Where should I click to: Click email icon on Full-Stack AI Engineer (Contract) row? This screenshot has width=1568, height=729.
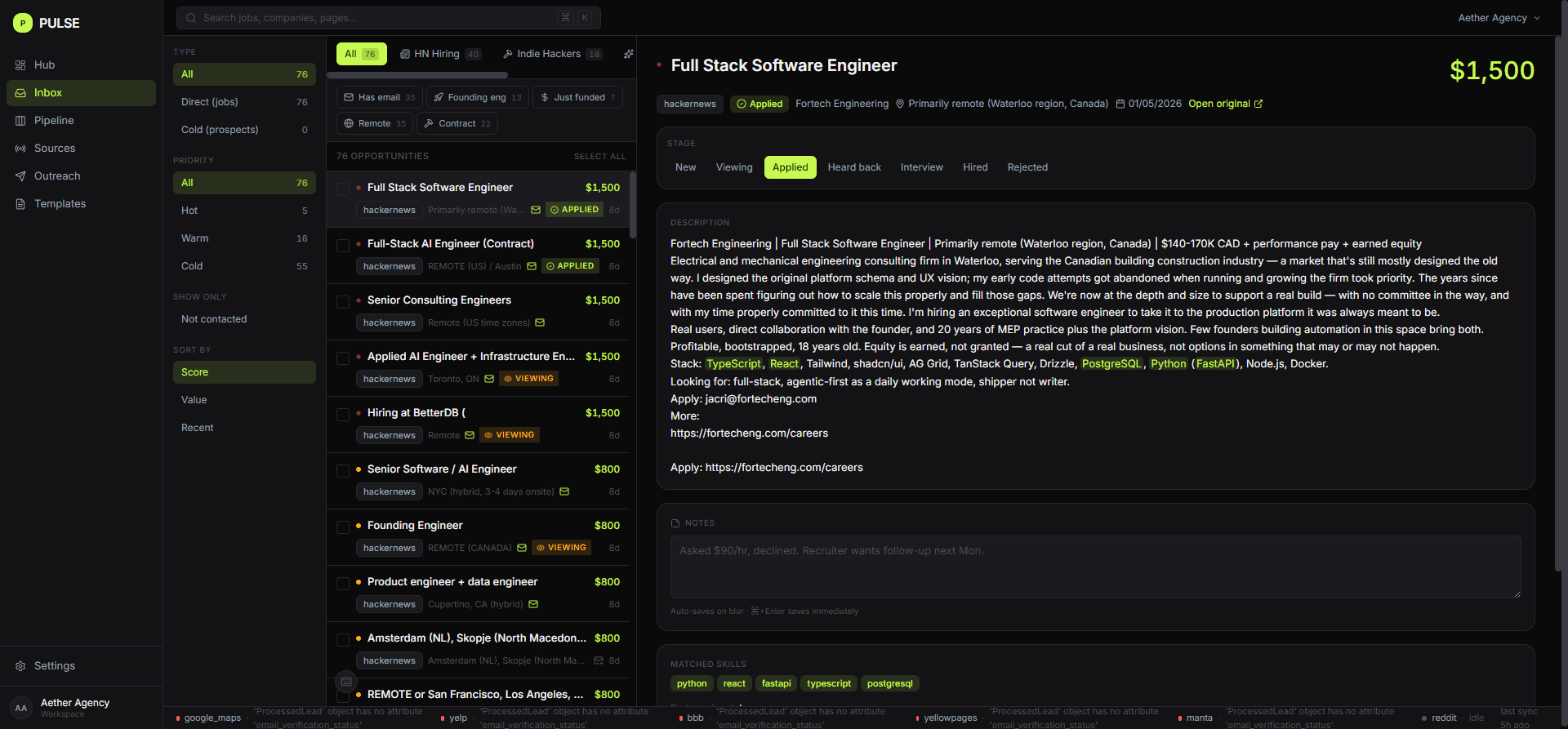[532, 266]
